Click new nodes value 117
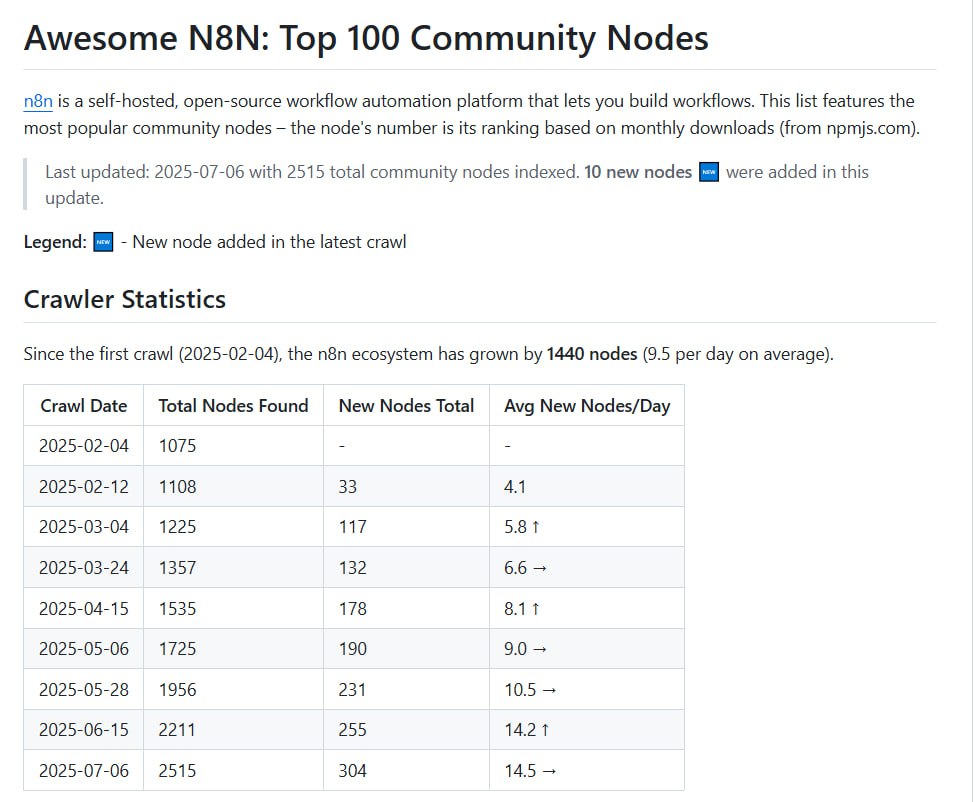 coord(353,527)
